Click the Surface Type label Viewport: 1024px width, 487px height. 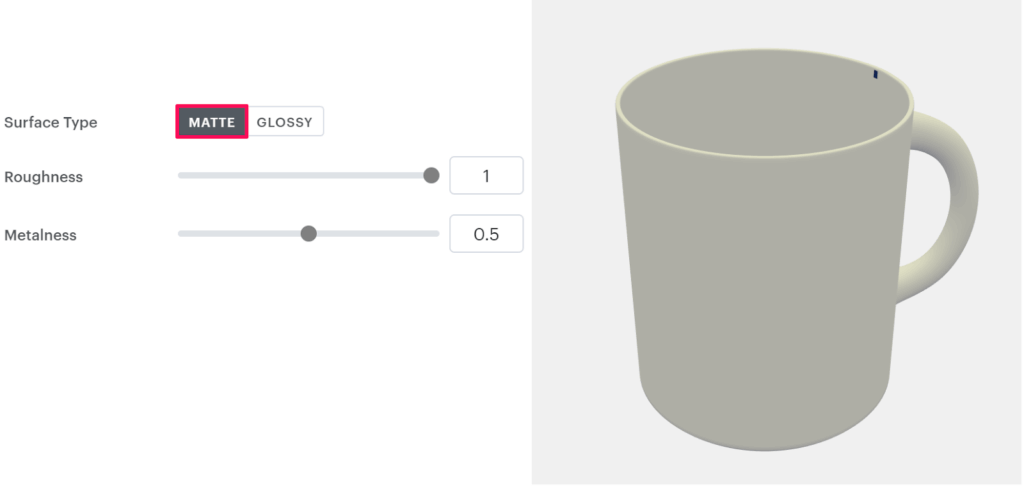51,122
